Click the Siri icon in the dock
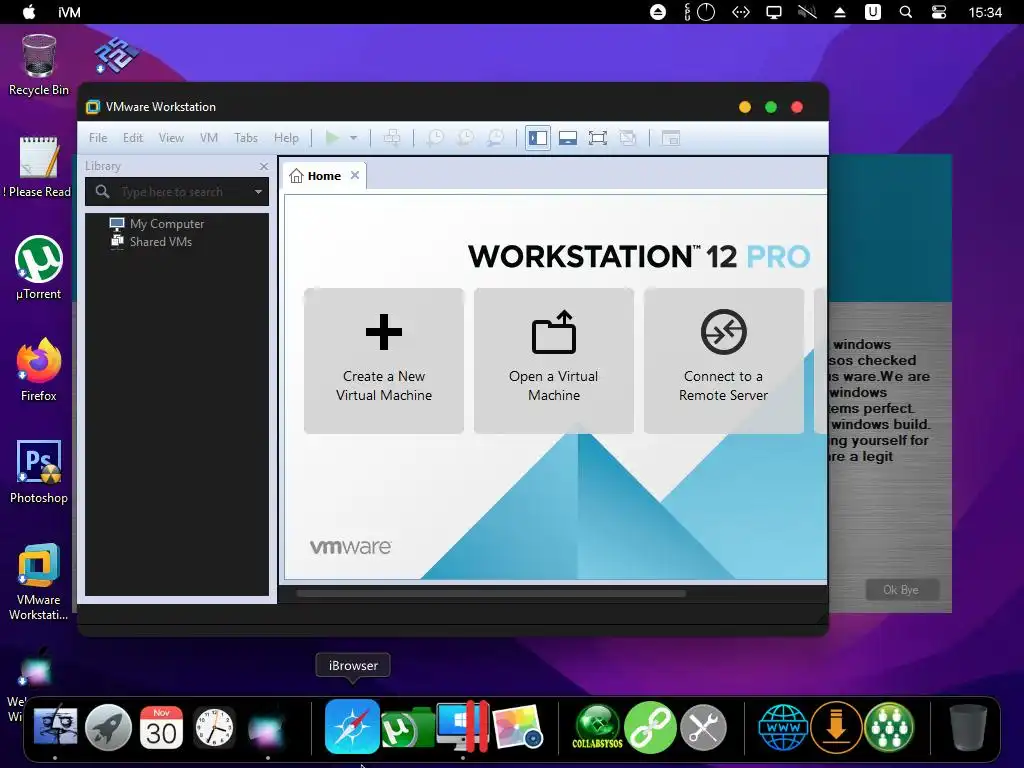The width and height of the screenshot is (1024, 768). (267, 728)
